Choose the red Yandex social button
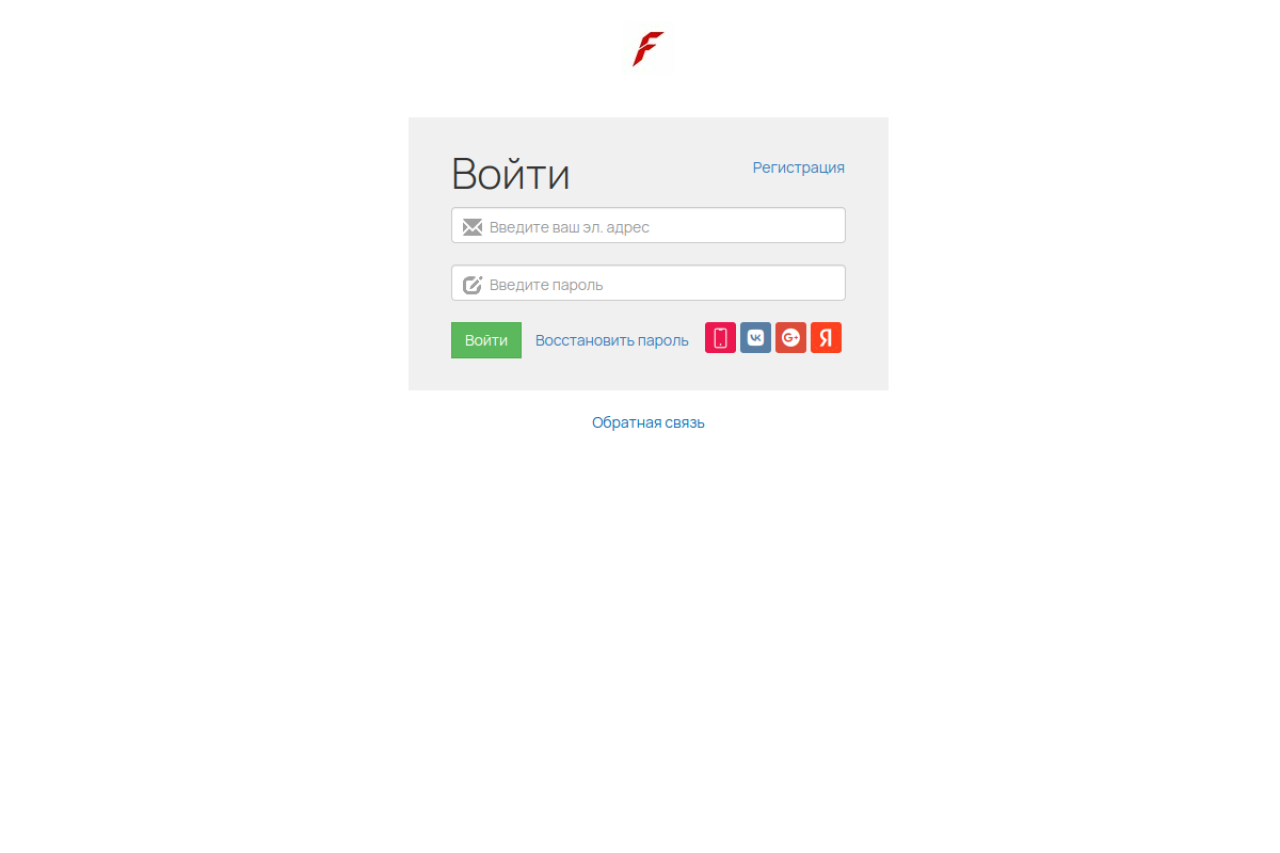 tap(826, 338)
